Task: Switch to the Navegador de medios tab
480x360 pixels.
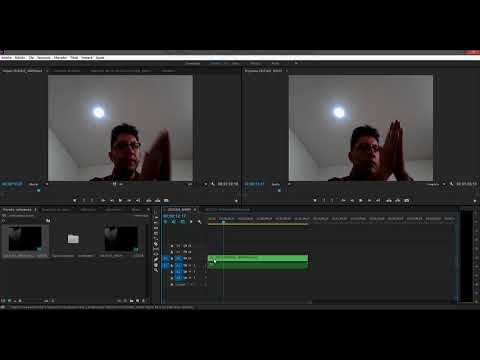Action: click(57, 210)
